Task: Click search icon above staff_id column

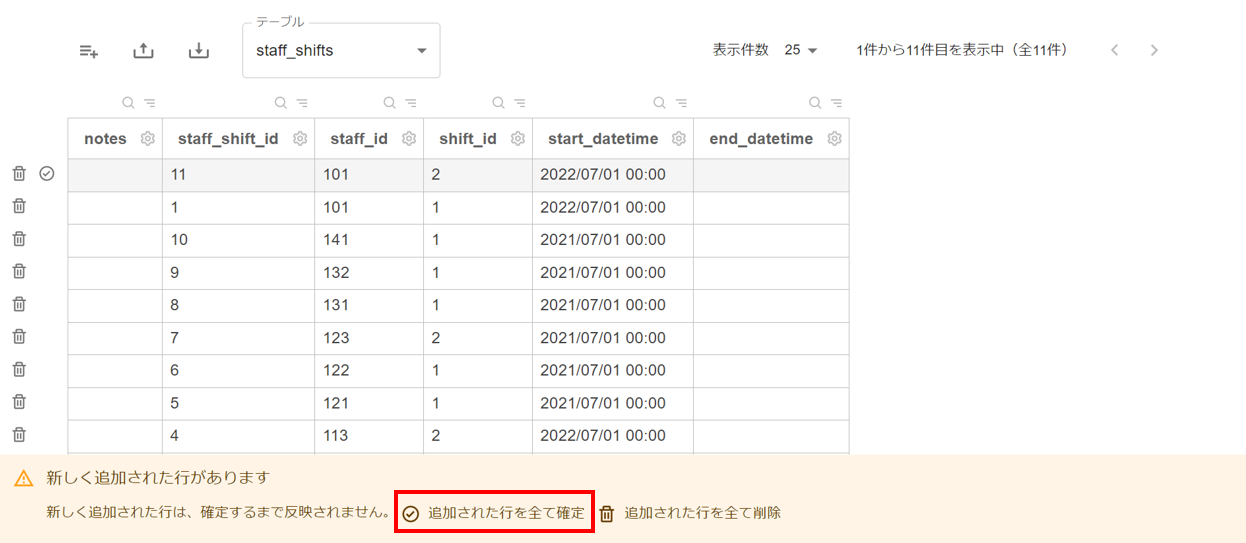Action: tap(389, 103)
